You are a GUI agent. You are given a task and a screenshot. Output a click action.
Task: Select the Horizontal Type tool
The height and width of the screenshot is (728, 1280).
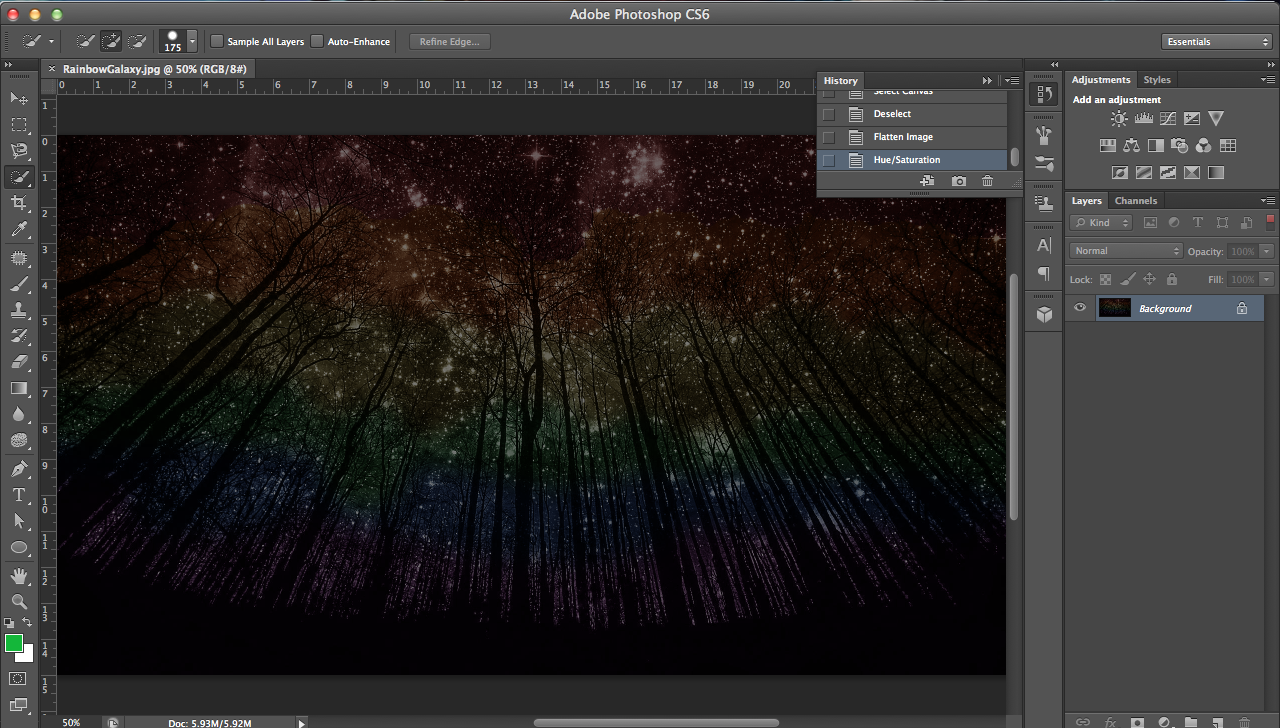[19, 495]
